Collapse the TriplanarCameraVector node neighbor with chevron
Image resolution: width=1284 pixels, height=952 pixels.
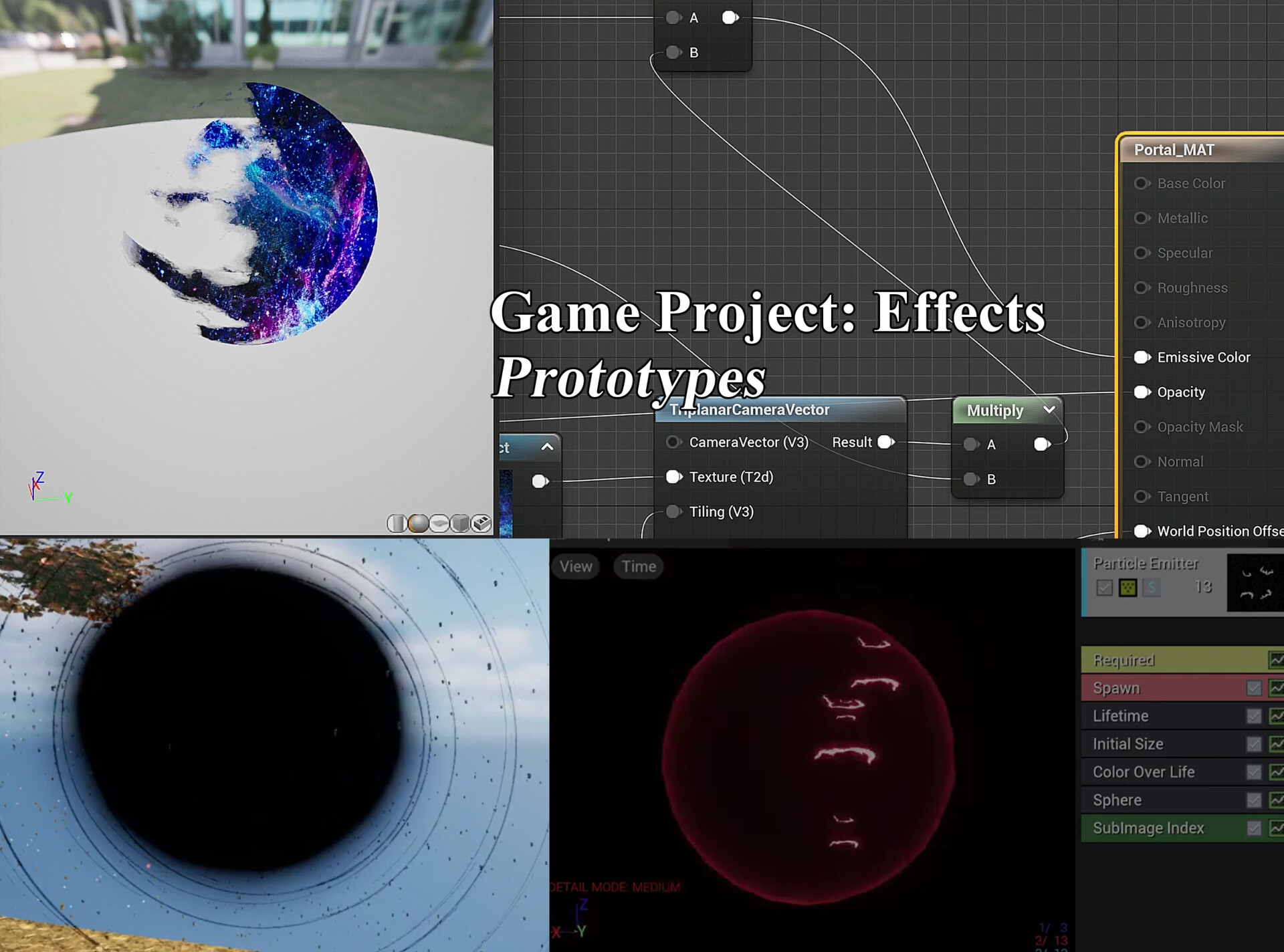pos(548,447)
